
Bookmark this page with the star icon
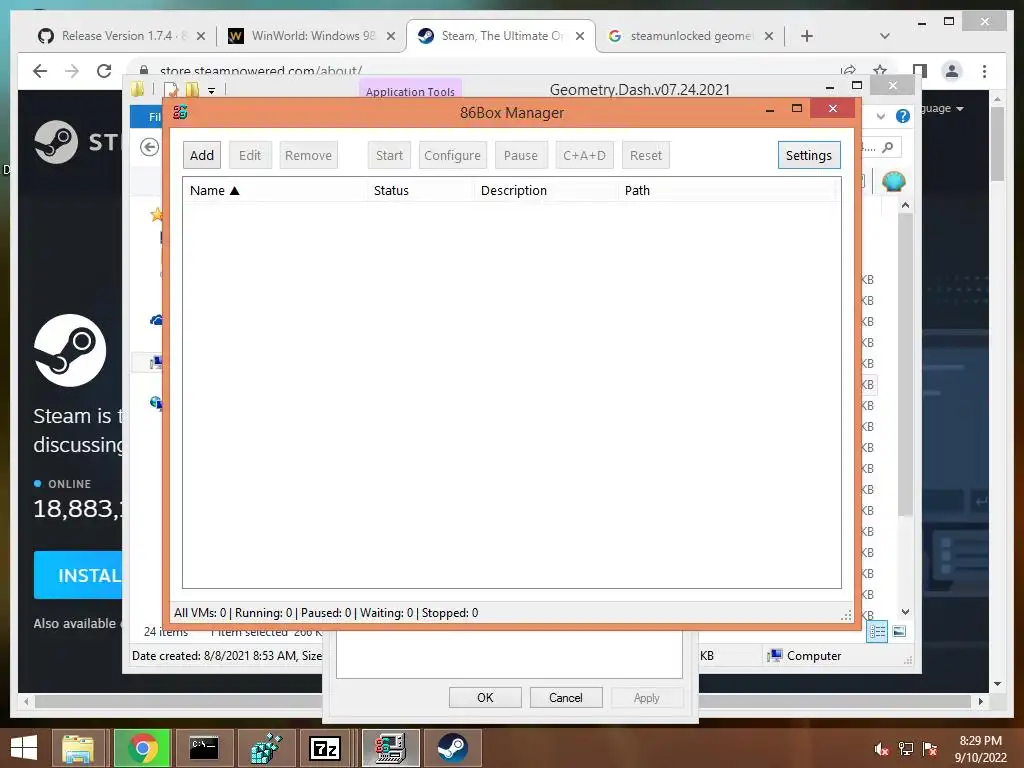[x=880, y=69]
